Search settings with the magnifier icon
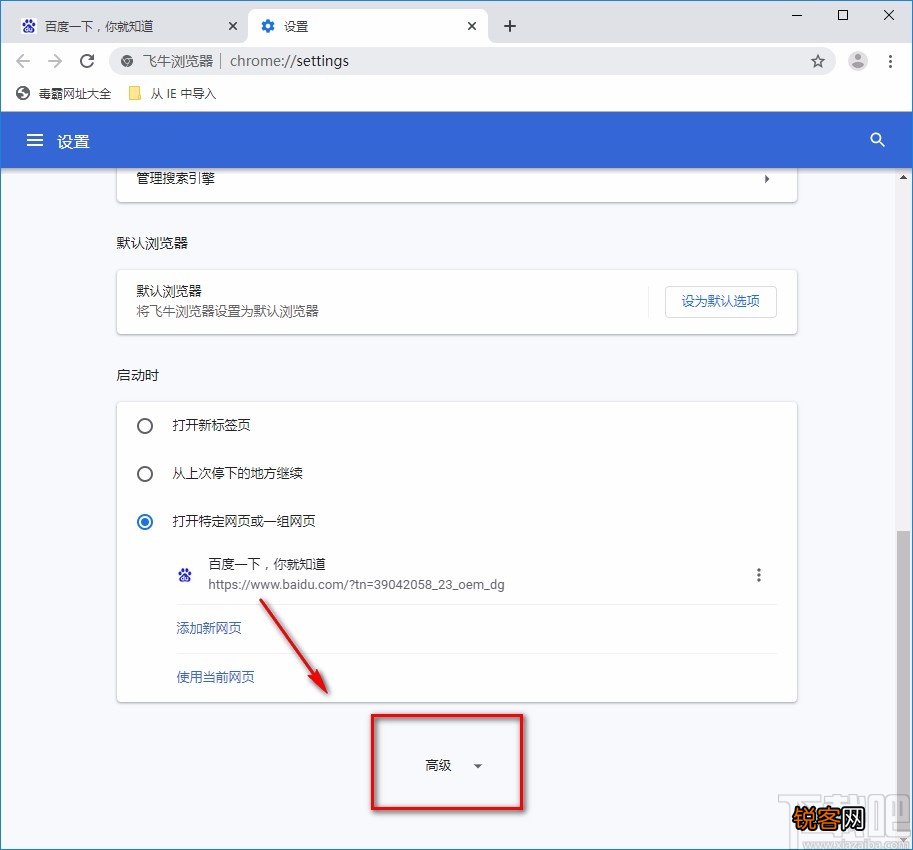Screen dimensions: 913x850 (x=877, y=140)
